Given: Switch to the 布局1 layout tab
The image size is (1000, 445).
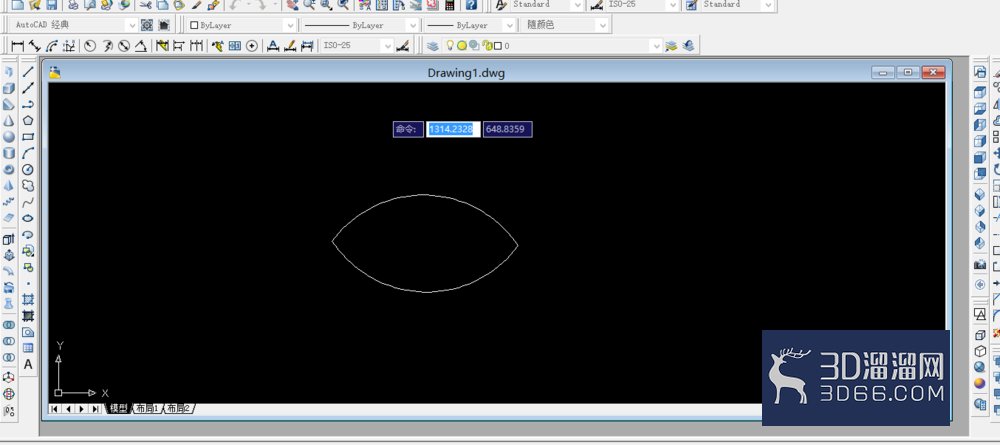Looking at the screenshot, I should tap(149, 408).
